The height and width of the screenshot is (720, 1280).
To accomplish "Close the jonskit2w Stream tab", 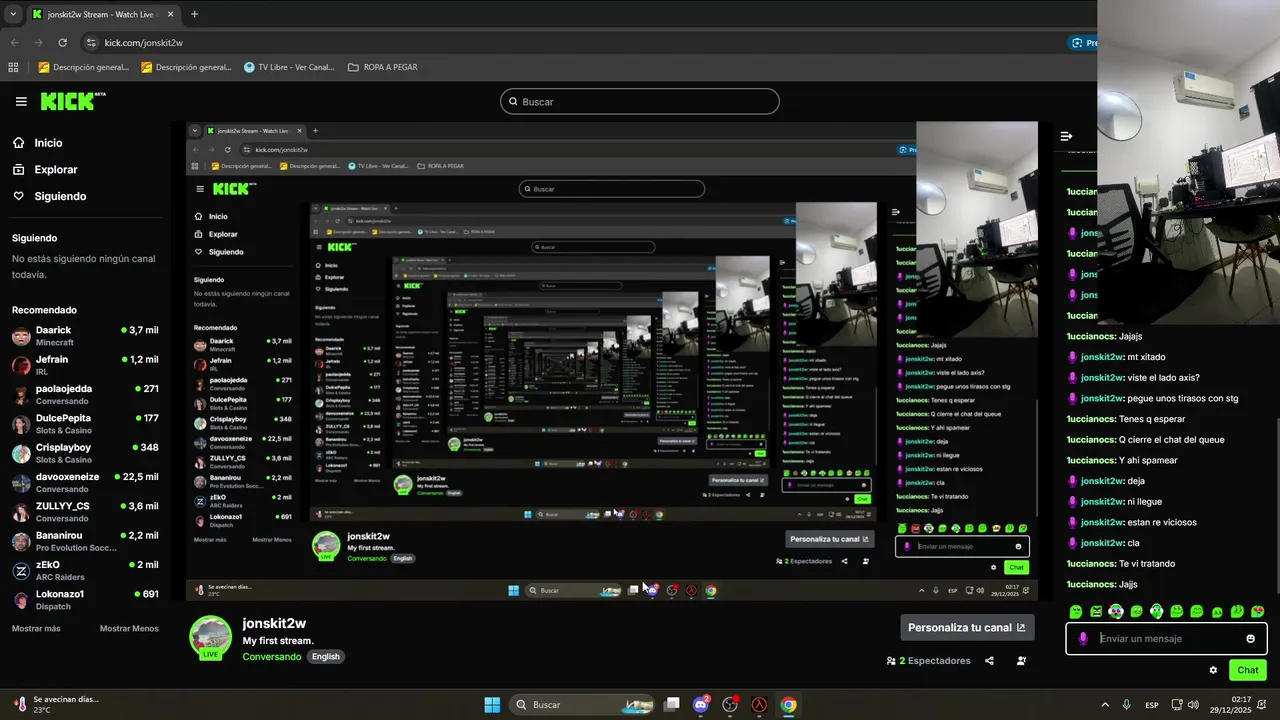I will tap(170, 14).
